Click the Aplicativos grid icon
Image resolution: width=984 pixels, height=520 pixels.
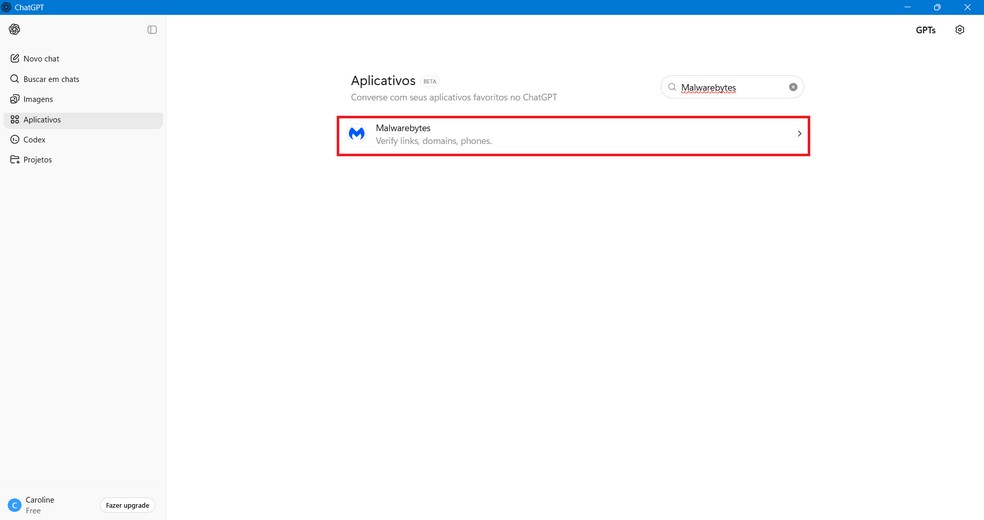[14, 119]
